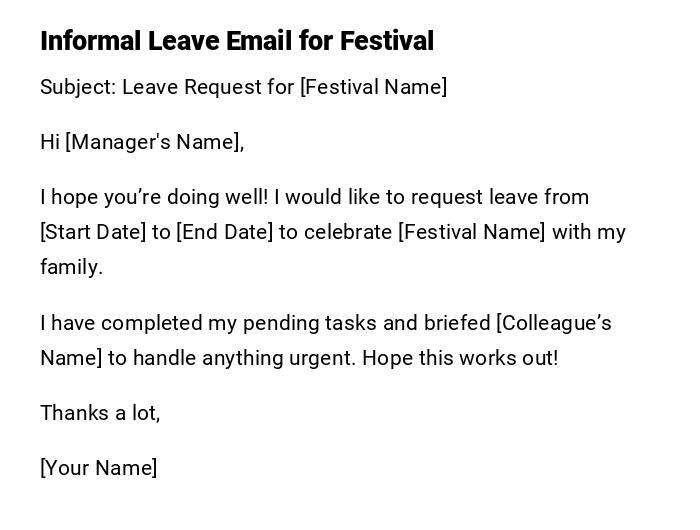Click the word "urgent."
700x530 pixels.
coord(319,358)
